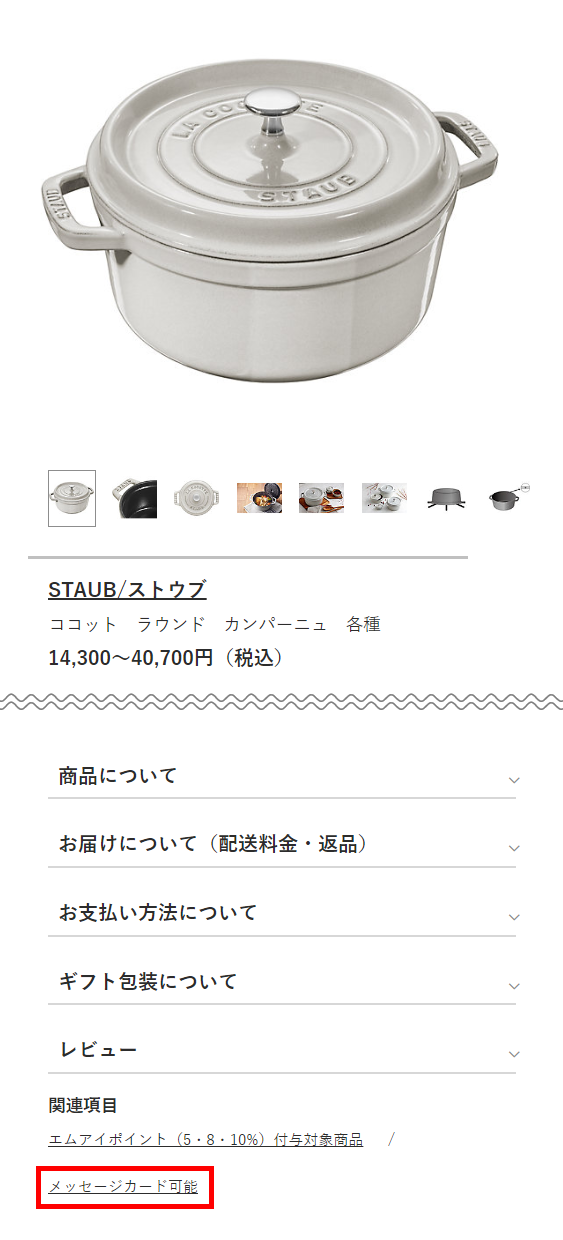The height and width of the screenshot is (1240, 563).
Task: Open the 商品について heading
Action: tap(118, 775)
